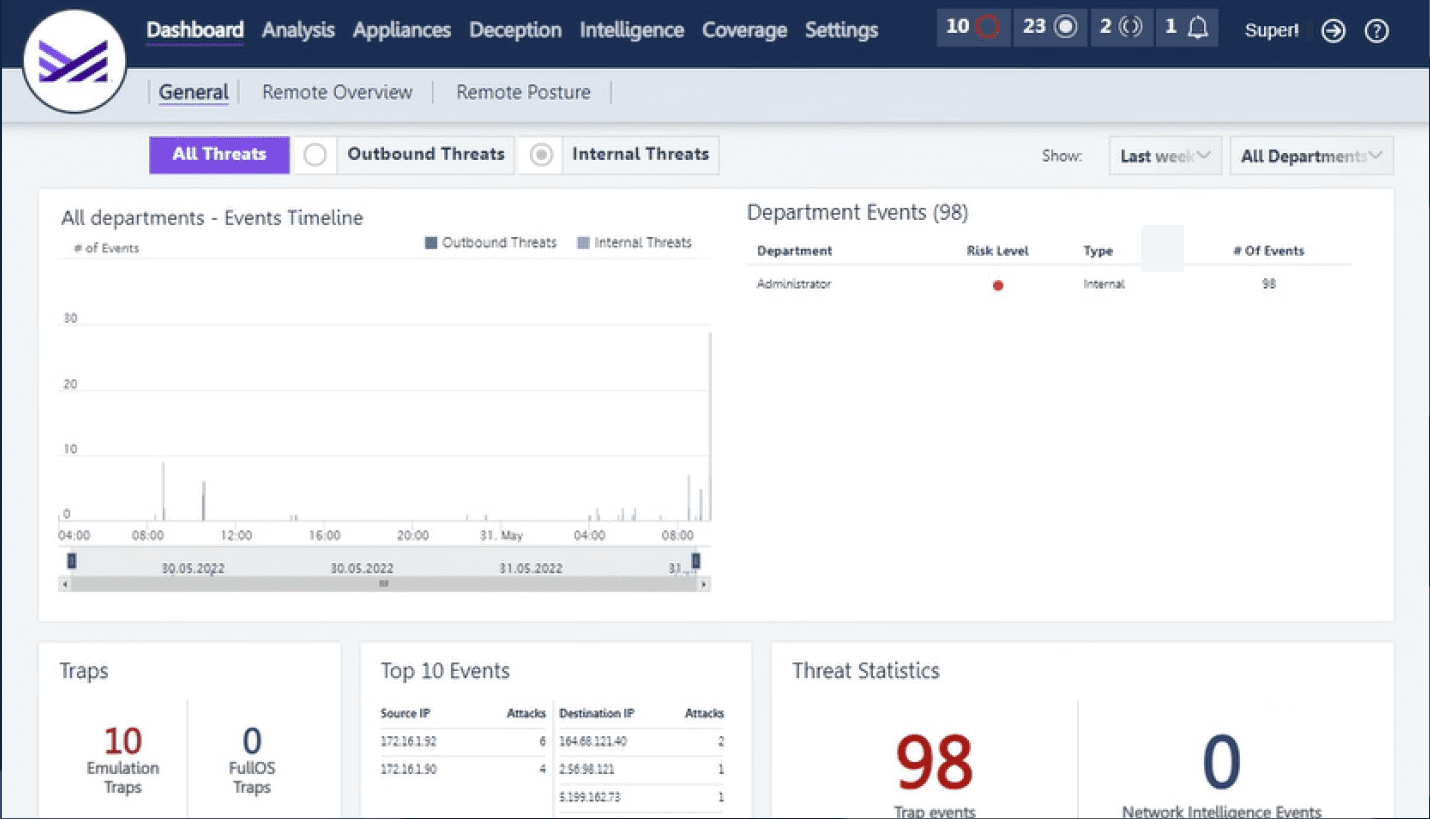Sort by Type column header
This screenshot has width=1430, height=819.
(x=1098, y=251)
